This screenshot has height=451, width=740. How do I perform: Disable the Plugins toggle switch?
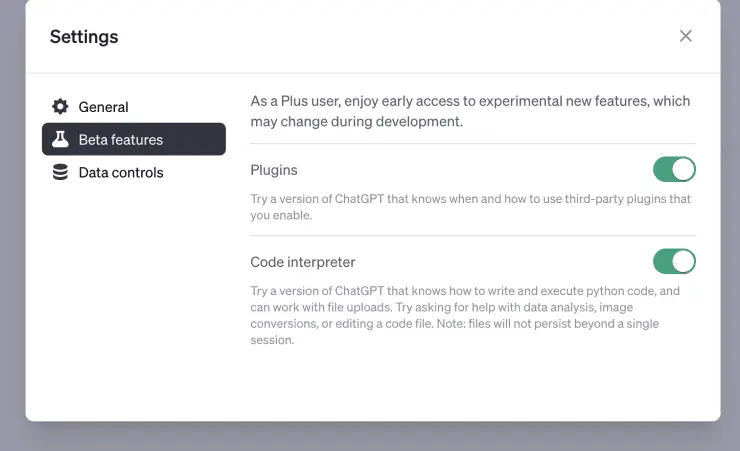pos(674,169)
